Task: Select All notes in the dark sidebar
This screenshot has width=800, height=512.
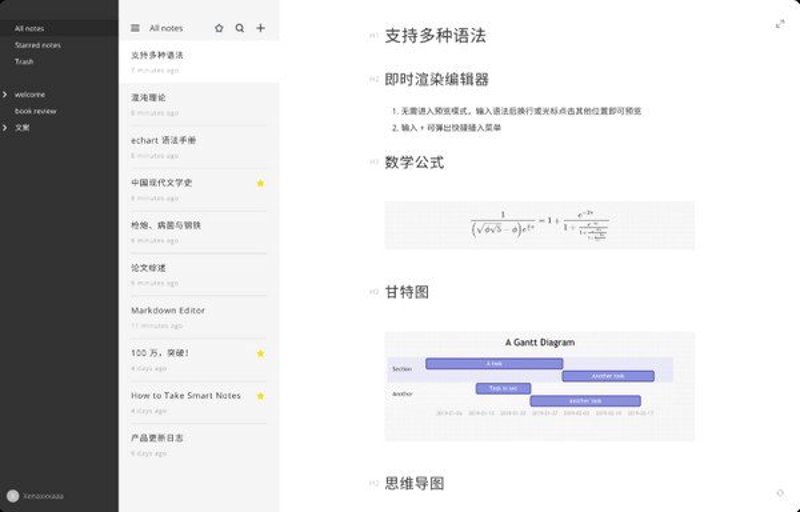Action: [59, 29]
